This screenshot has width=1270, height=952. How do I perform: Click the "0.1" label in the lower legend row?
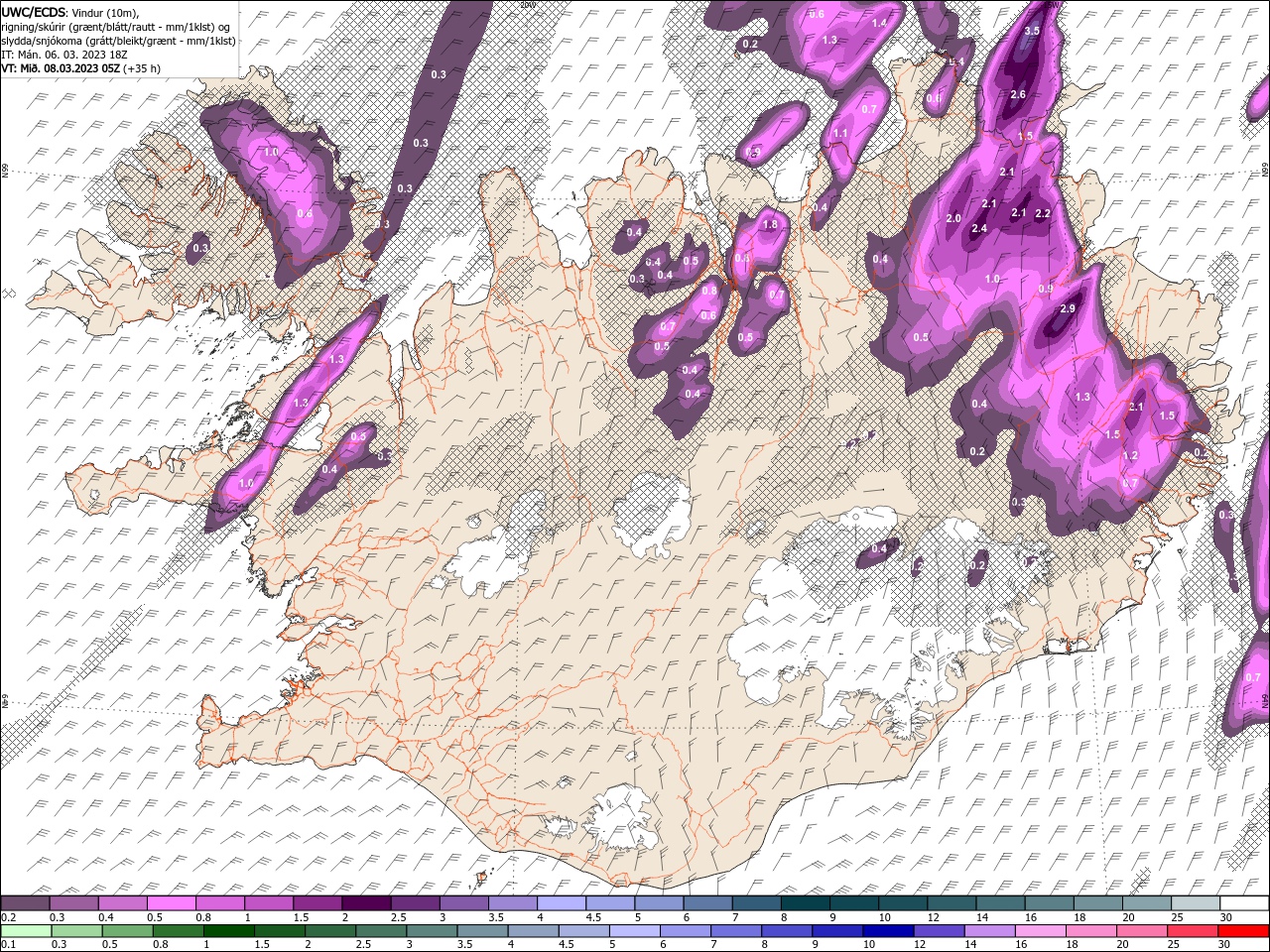coord(9,944)
